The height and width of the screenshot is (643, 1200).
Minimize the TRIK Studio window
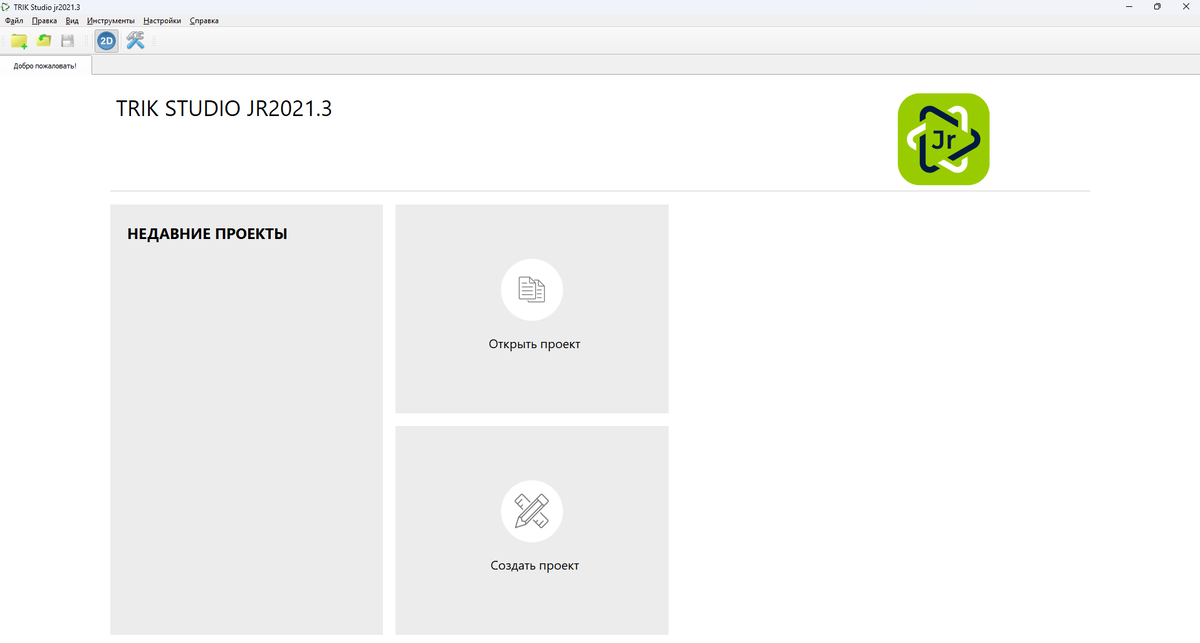(x=1129, y=7)
